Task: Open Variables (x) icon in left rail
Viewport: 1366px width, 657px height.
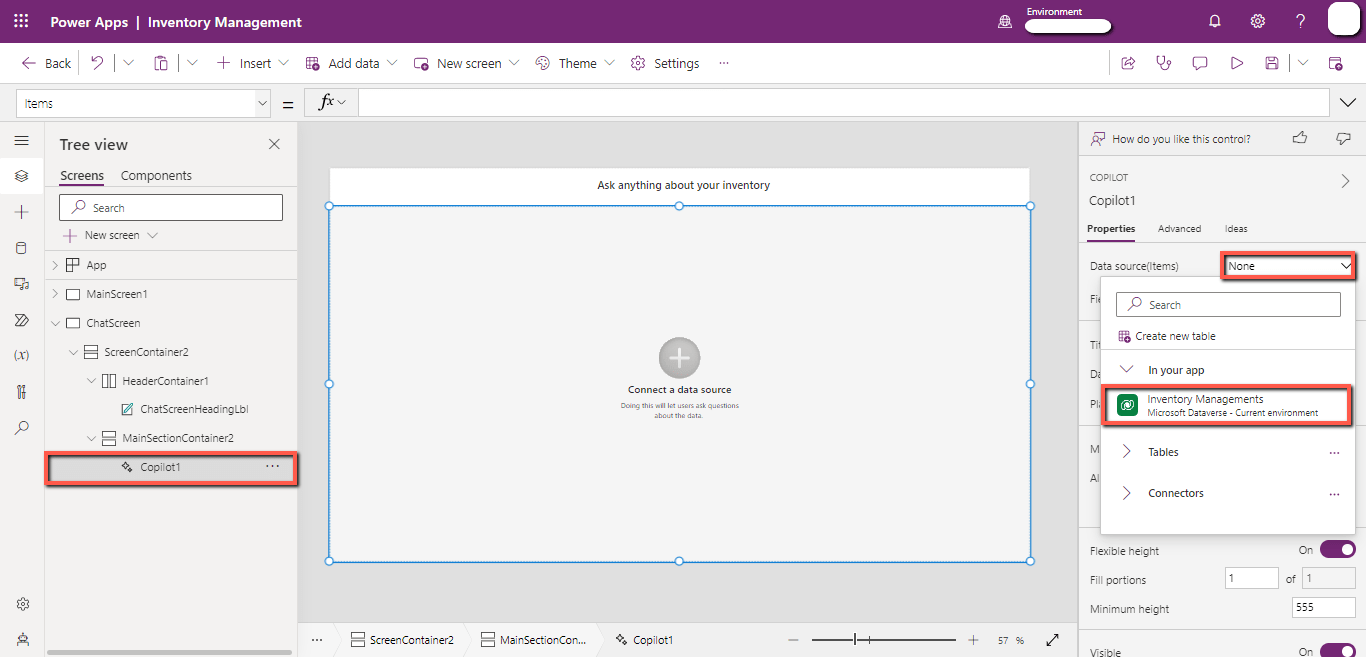Action: [22, 356]
